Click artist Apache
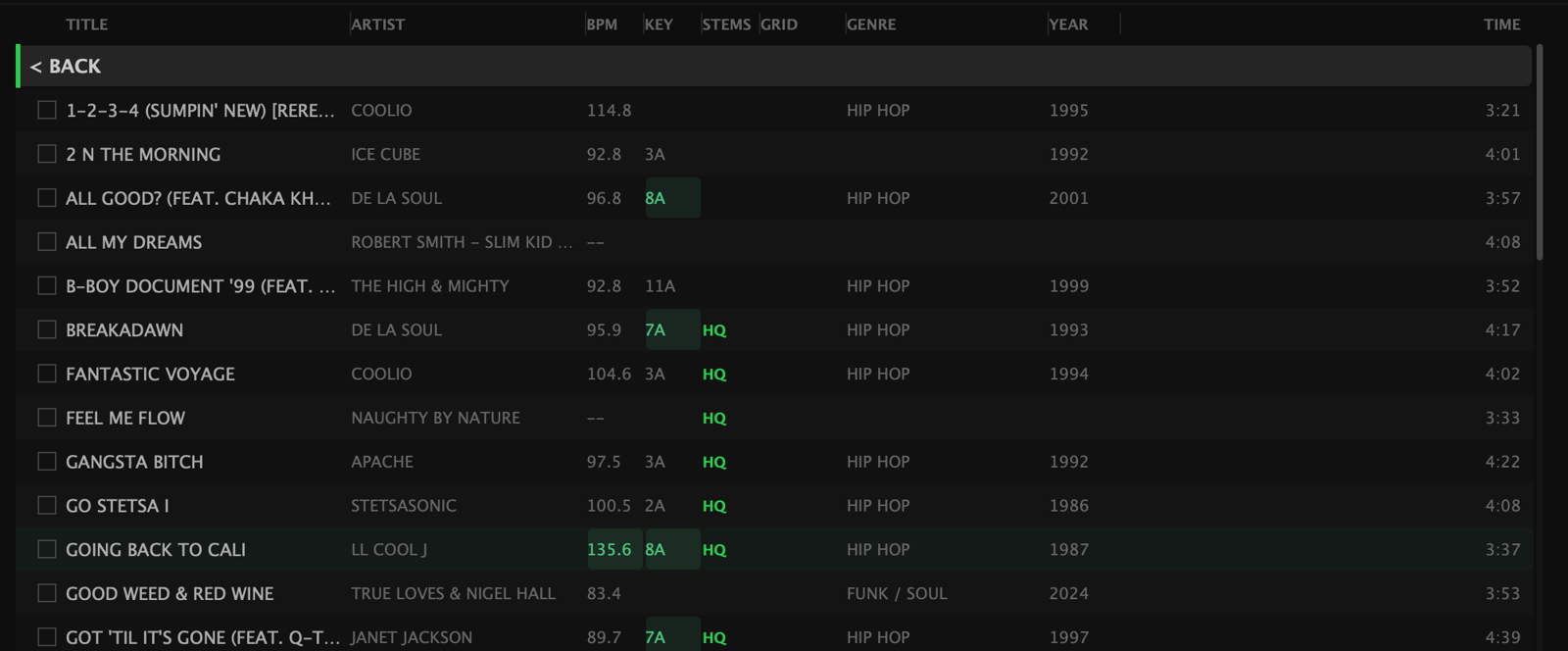 pos(382,462)
